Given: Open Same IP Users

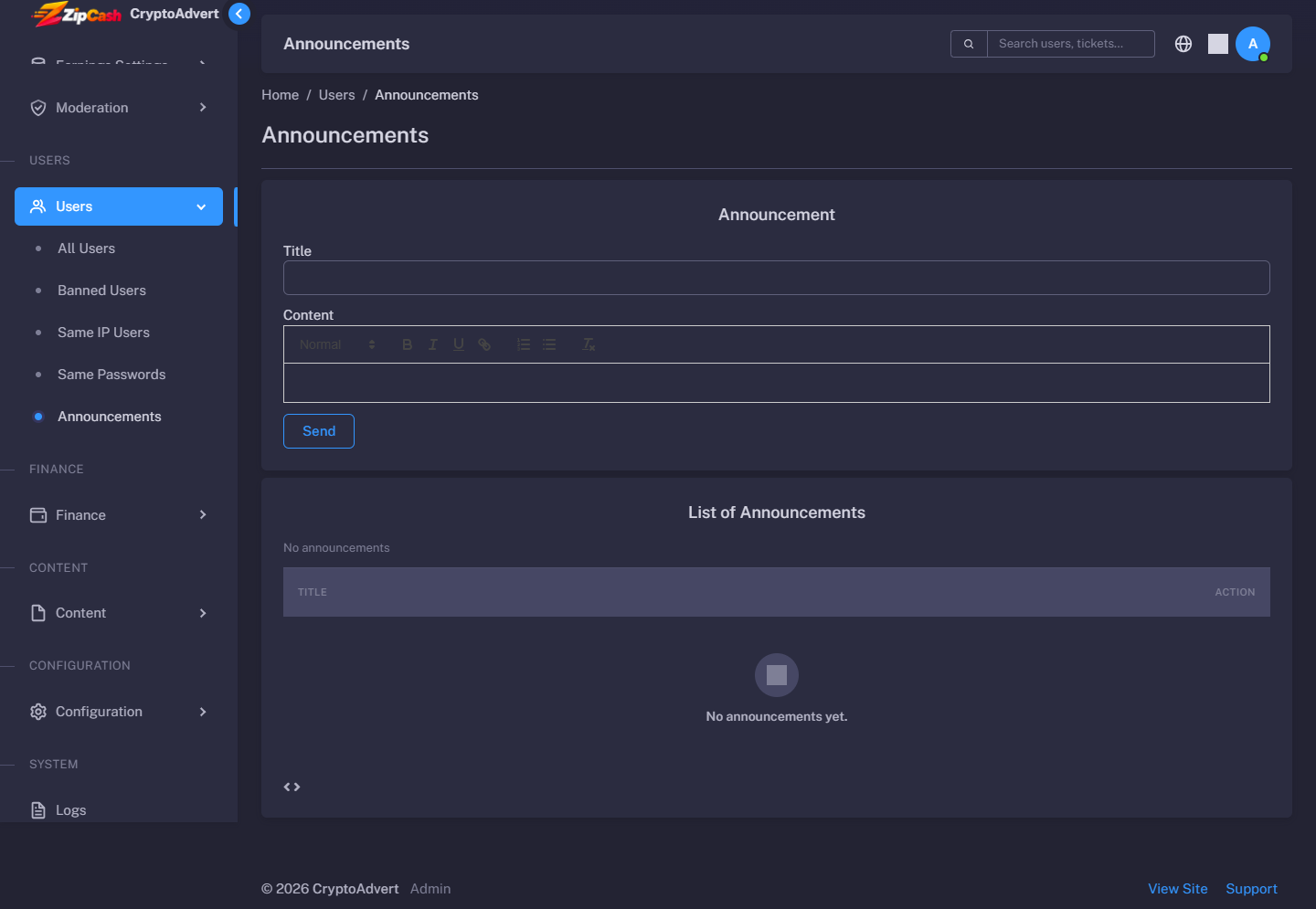Looking at the screenshot, I should pyautogui.click(x=103, y=333).
